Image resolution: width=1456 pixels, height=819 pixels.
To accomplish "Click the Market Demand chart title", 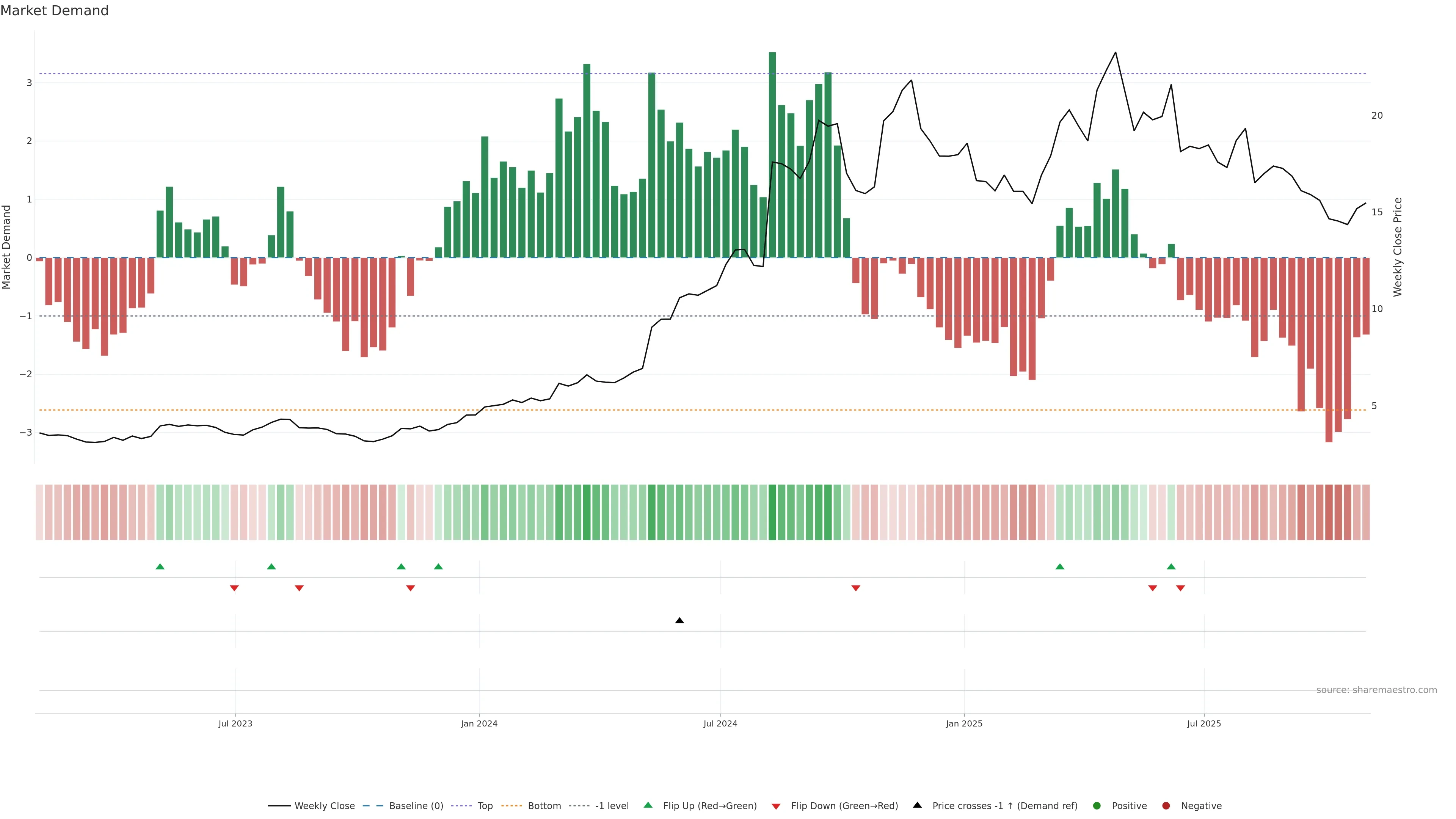I will pos(54,11).
